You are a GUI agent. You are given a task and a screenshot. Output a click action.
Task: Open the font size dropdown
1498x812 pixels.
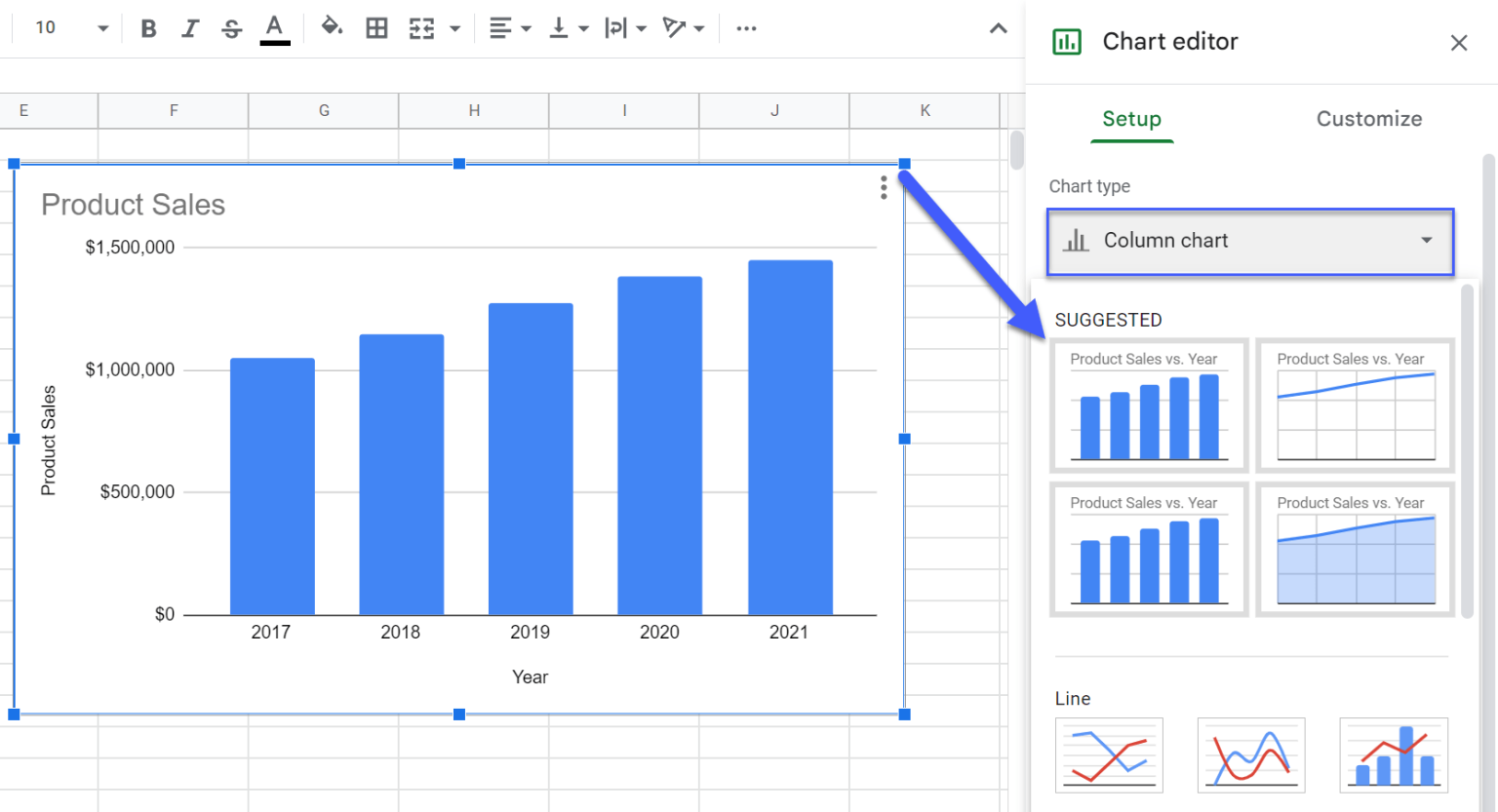point(102,27)
